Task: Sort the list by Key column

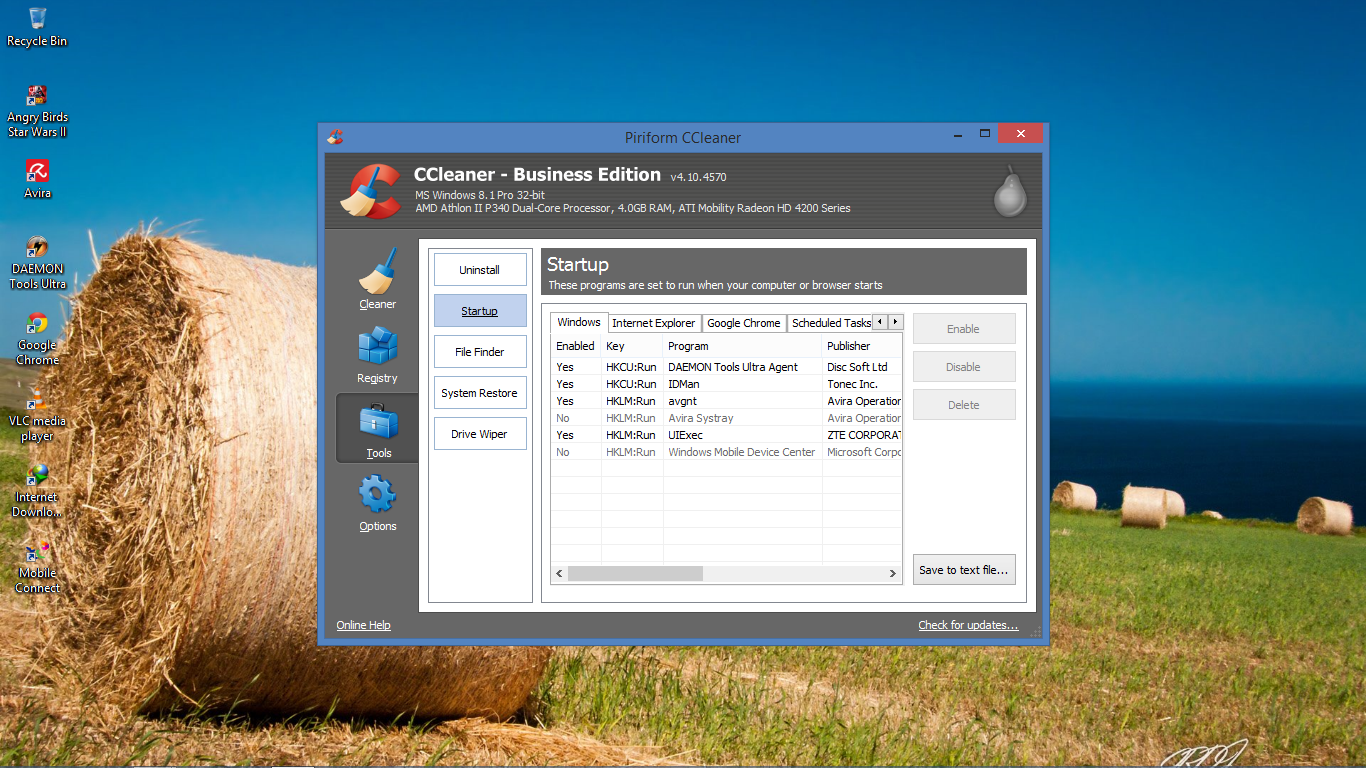Action: (632, 346)
